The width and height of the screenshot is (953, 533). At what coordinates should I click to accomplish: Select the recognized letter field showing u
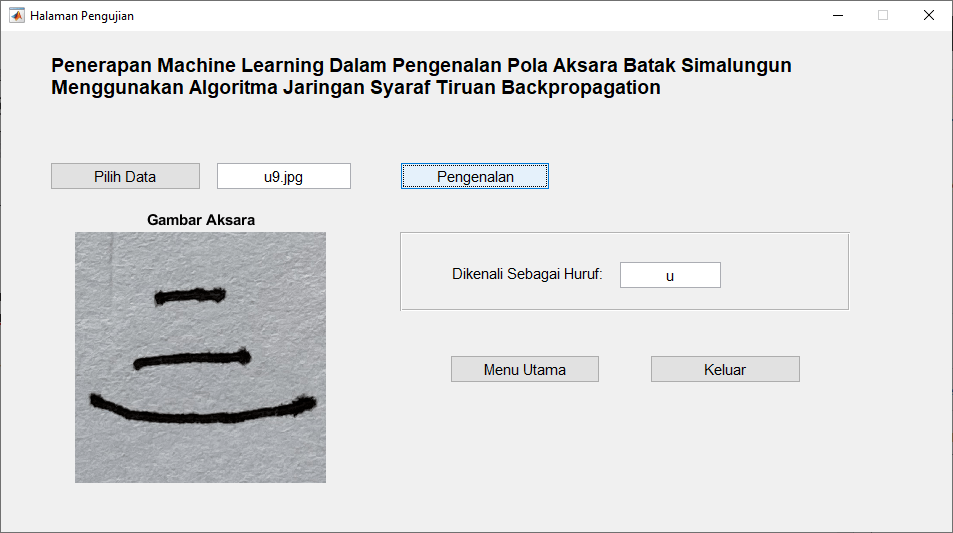(x=670, y=275)
